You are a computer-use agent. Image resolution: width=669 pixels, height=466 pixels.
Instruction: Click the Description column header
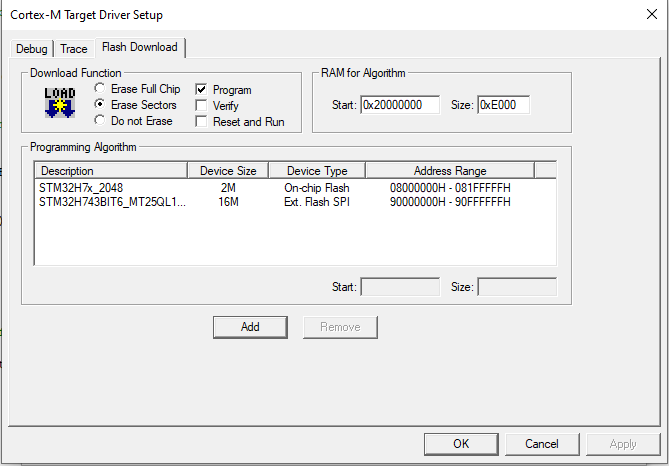(x=111, y=171)
